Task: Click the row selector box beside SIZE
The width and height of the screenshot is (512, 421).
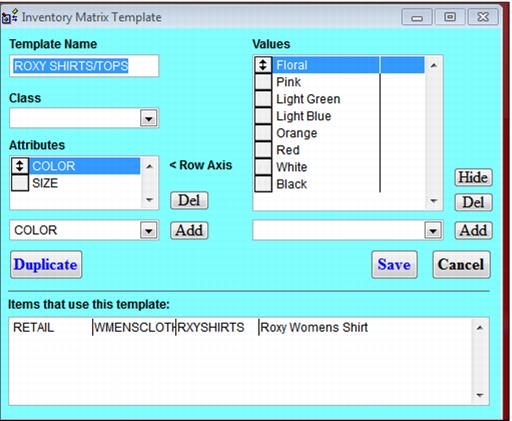Action: click(20, 183)
